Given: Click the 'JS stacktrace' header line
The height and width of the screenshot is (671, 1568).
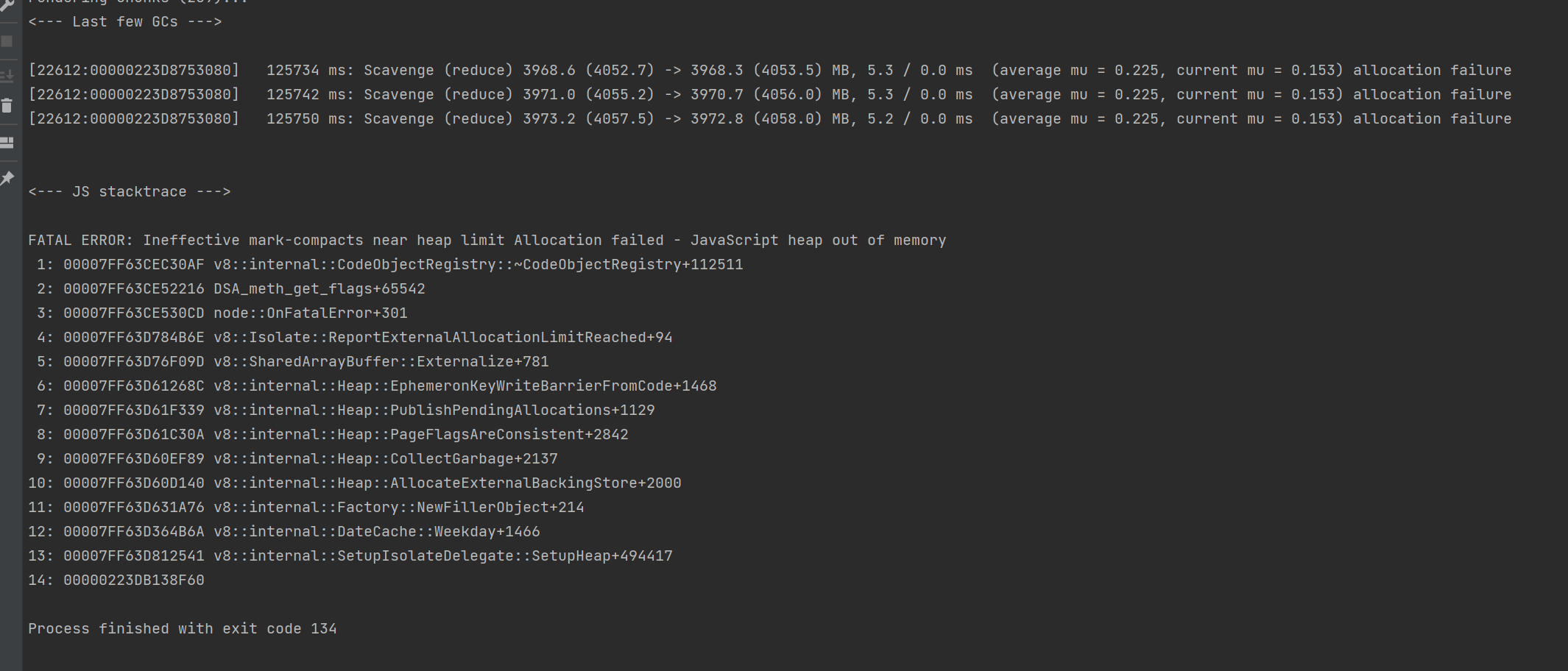Looking at the screenshot, I should coord(130,192).
